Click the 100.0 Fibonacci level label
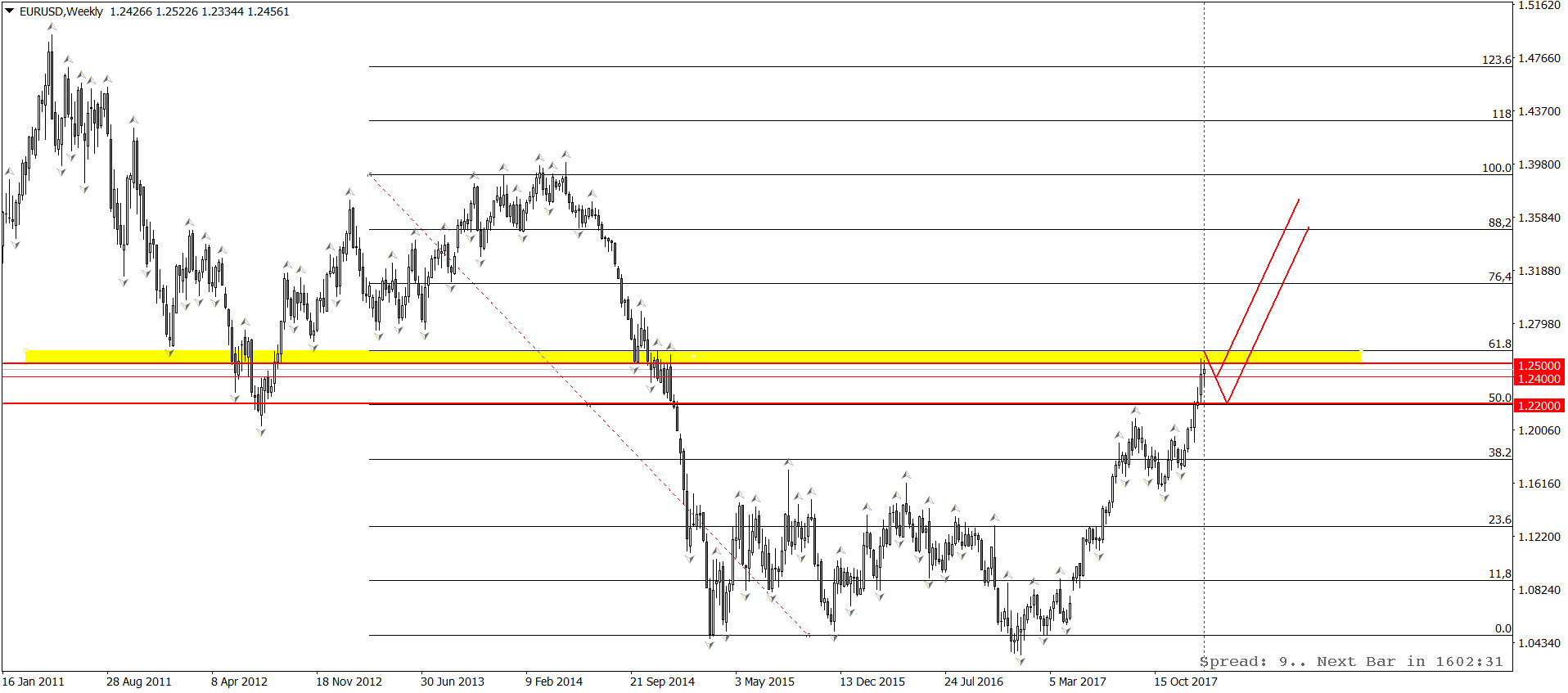Viewport: 1568px width, 693px height. pos(1497,168)
